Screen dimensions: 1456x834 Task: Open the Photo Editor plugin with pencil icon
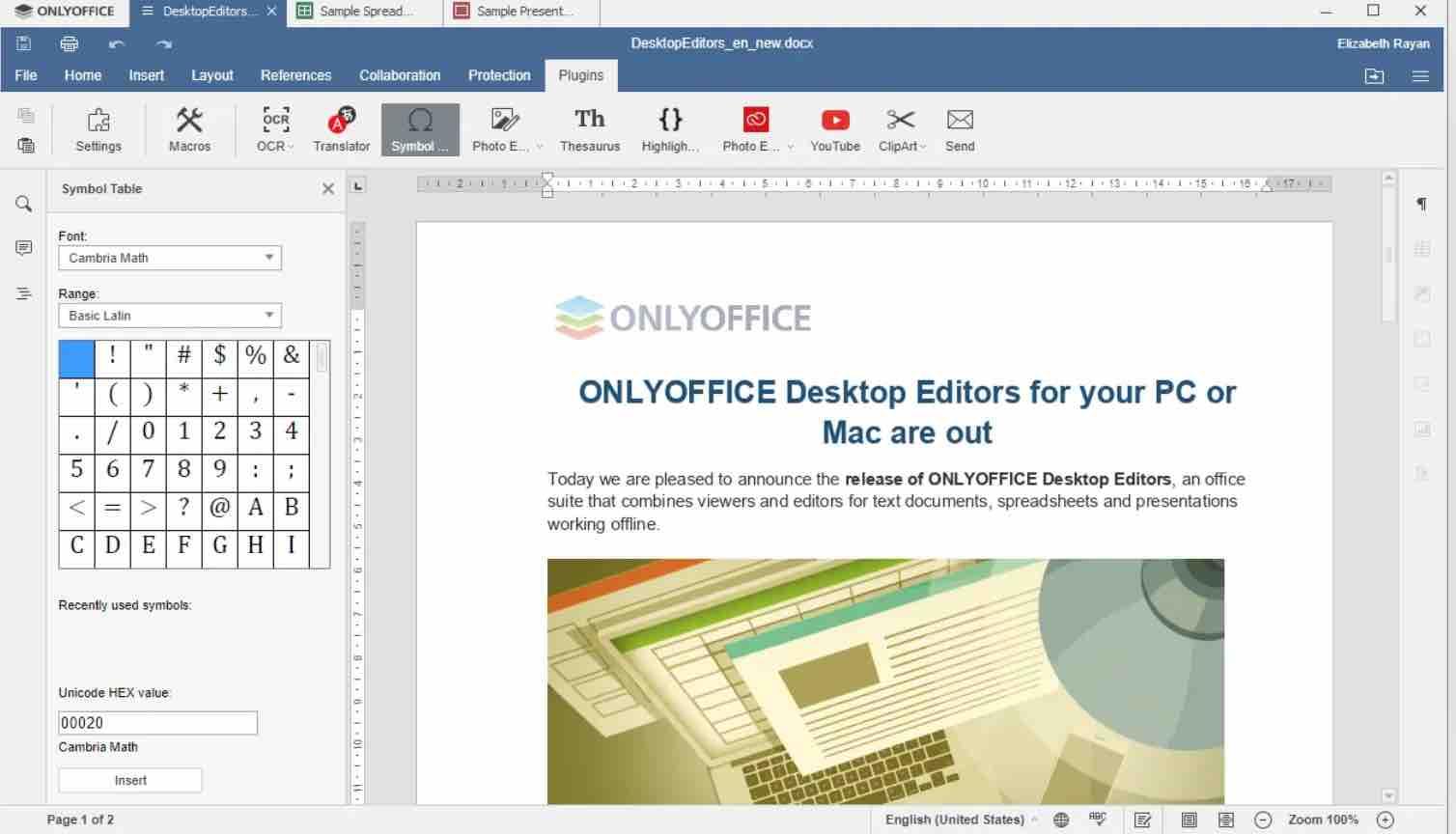pyautogui.click(x=506, y=130)
